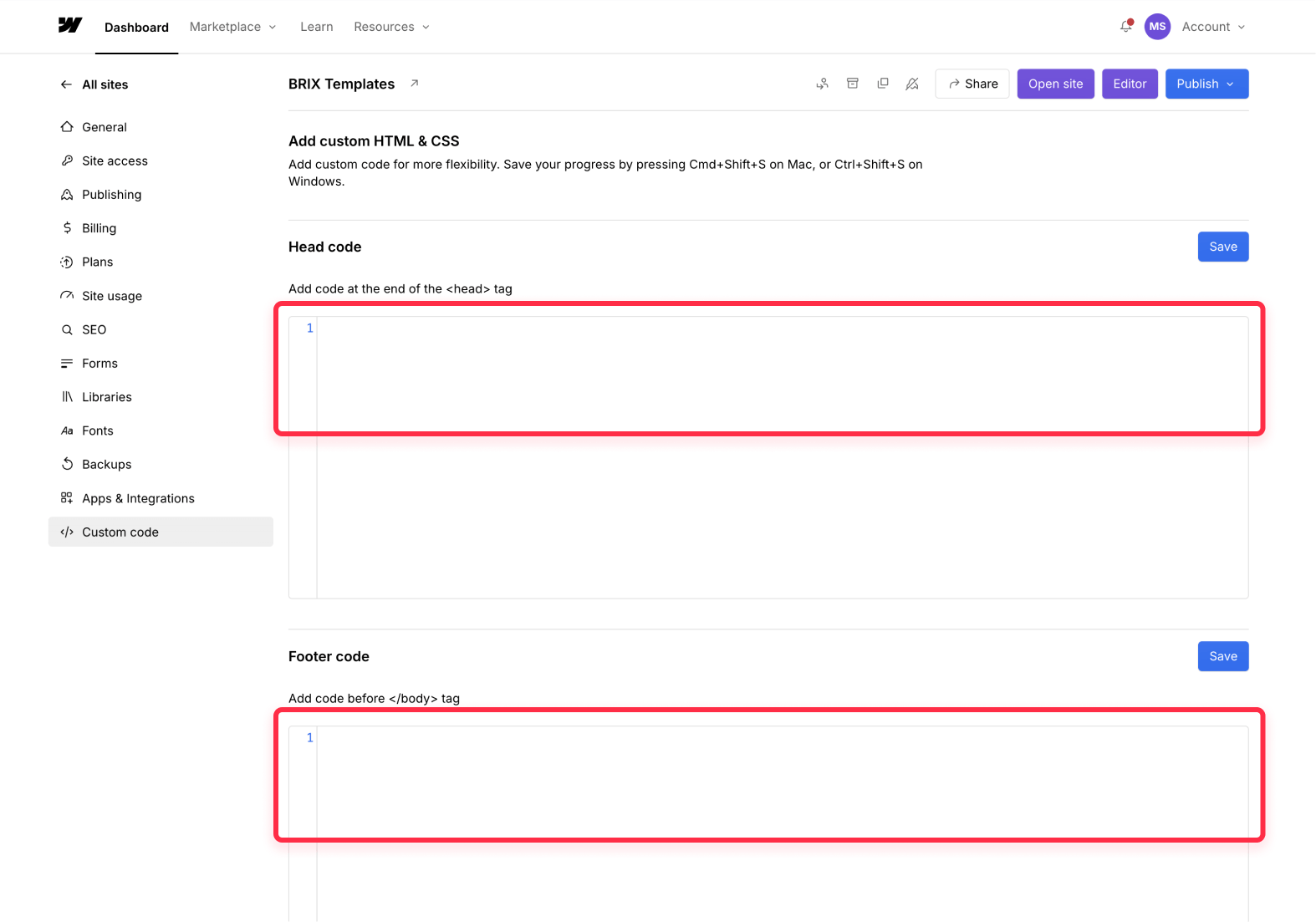Viewport: 1316px width, 922px height.
Task: Expand the Resources menu
Action: [x=391, y=27]
